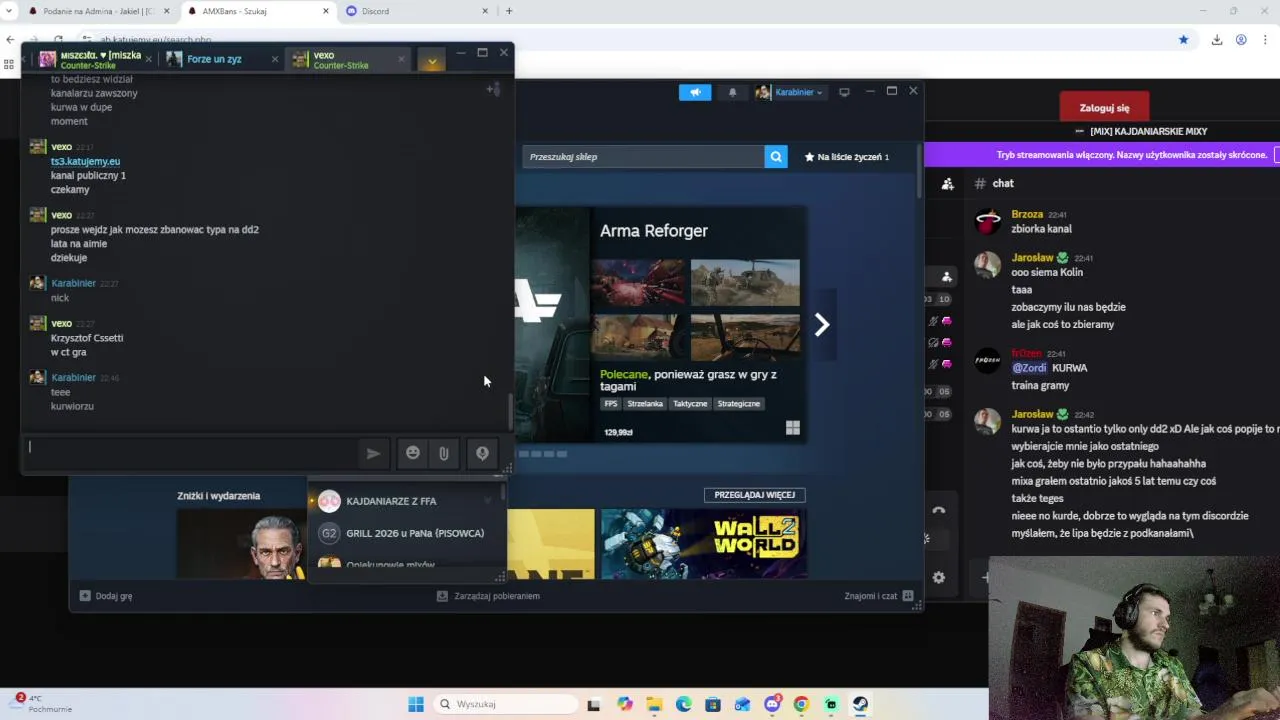Open the emoticon picker in Steam chat
Screen dimensions: 1280x720
pyautogui.click(x=412, y=453)
